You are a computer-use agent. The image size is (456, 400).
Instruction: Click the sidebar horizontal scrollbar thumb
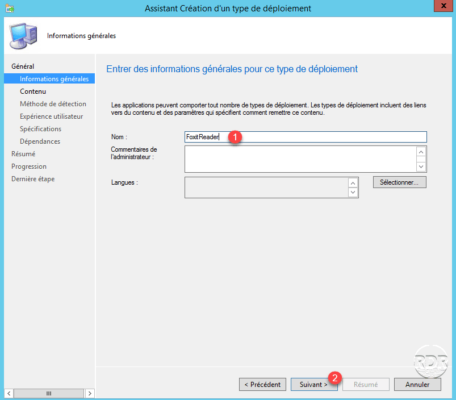(49, 393)
